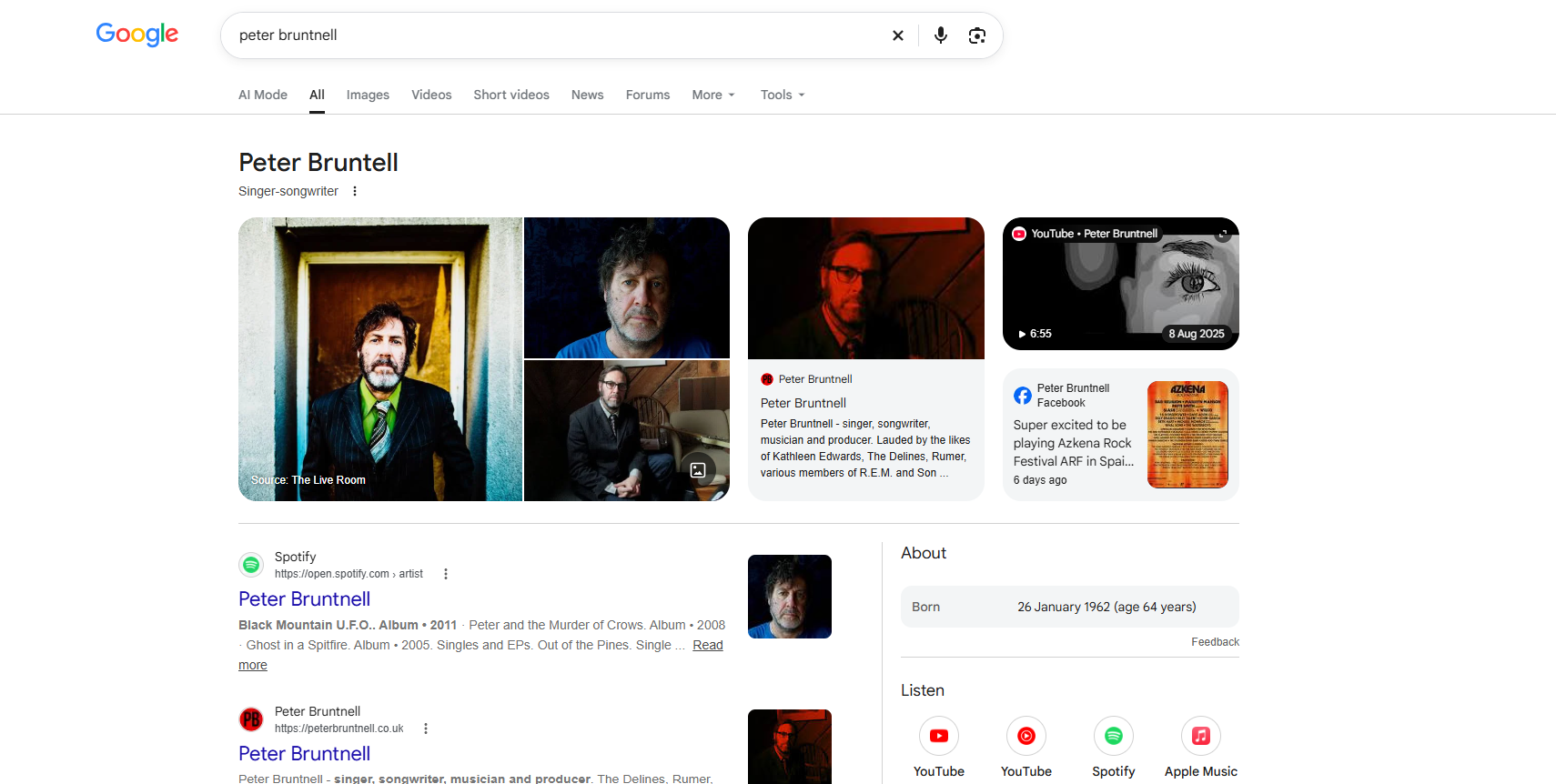
Task: Switch to the Forums tab
Action: [648, 95]
